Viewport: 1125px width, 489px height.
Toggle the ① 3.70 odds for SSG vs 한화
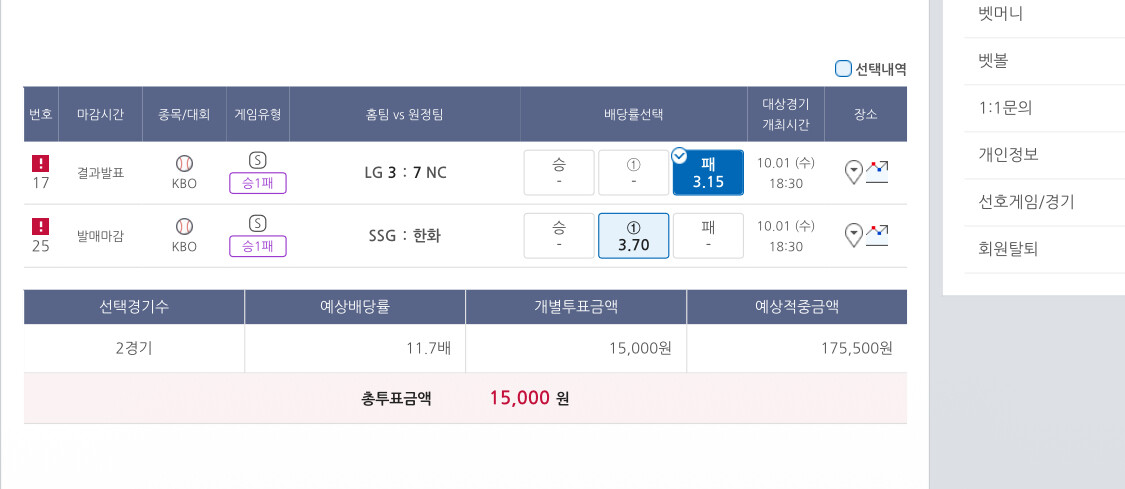pyautogui.click(x=633, y=236)
